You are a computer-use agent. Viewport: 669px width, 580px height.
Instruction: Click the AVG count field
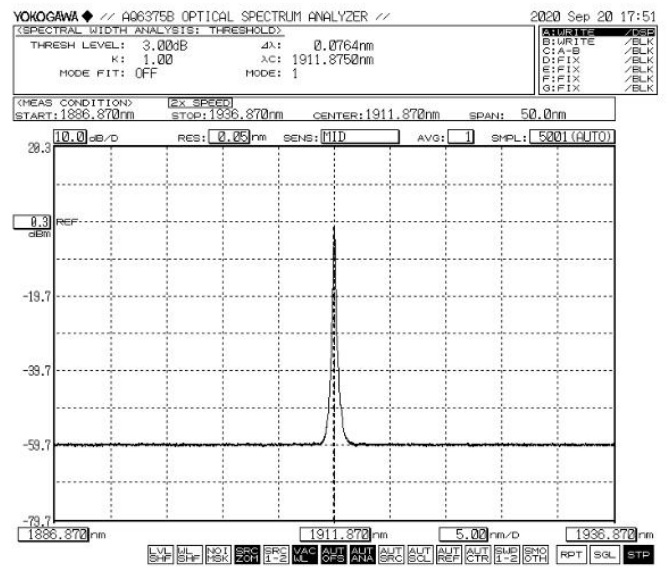tap(461, 137)
